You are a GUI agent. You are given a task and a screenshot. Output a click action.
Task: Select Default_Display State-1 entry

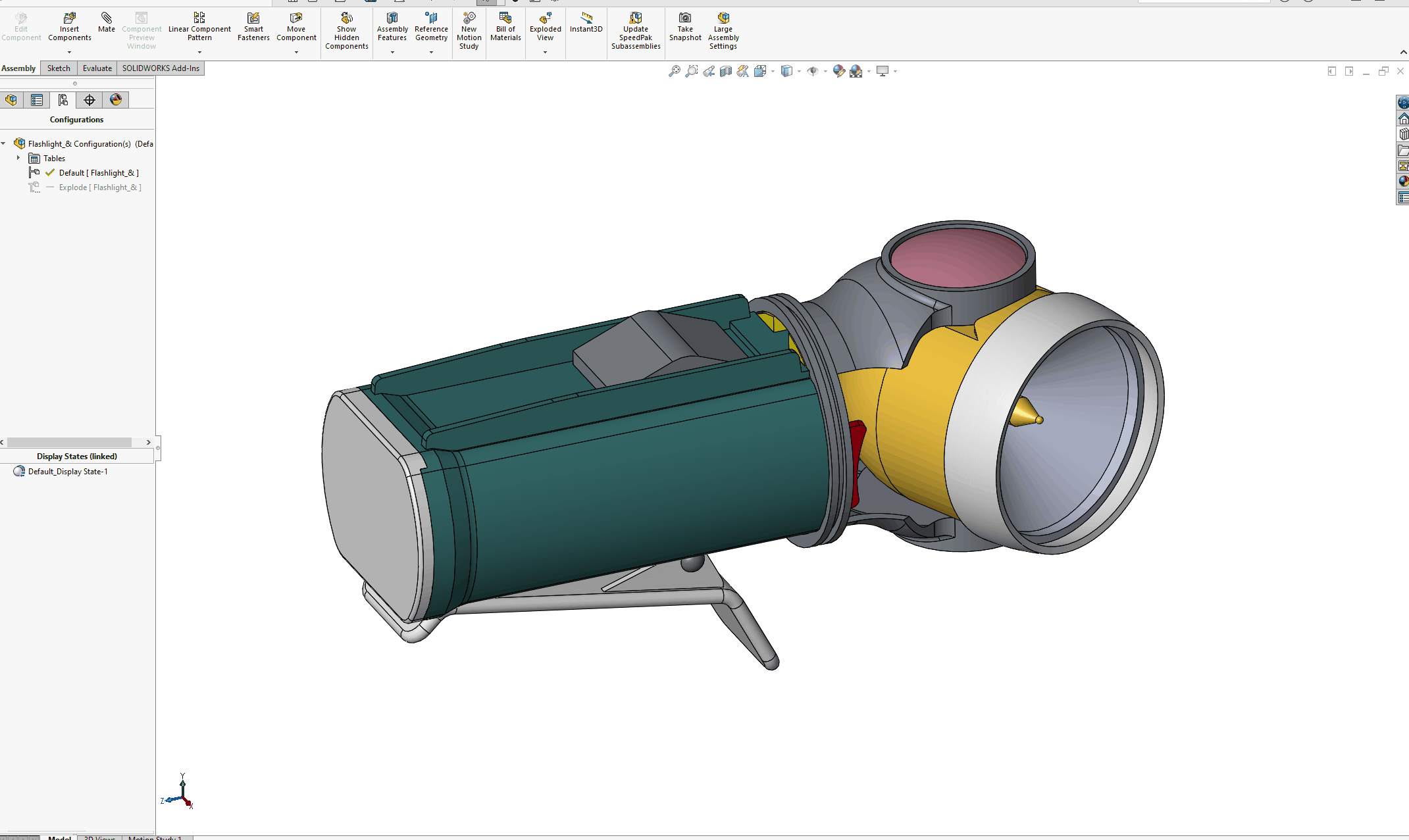[x=67, y=472]
